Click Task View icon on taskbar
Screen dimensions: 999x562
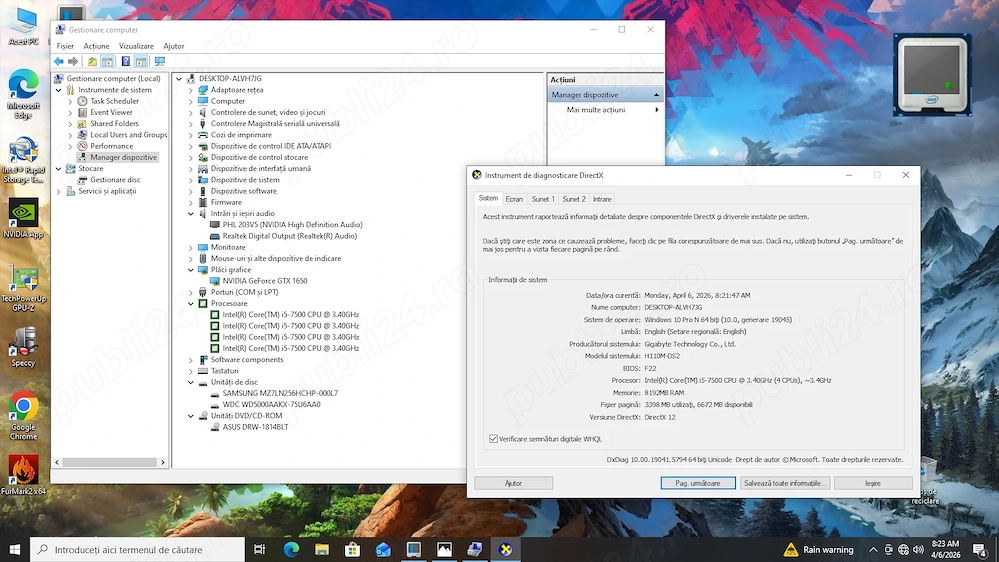tap(259, 549)
